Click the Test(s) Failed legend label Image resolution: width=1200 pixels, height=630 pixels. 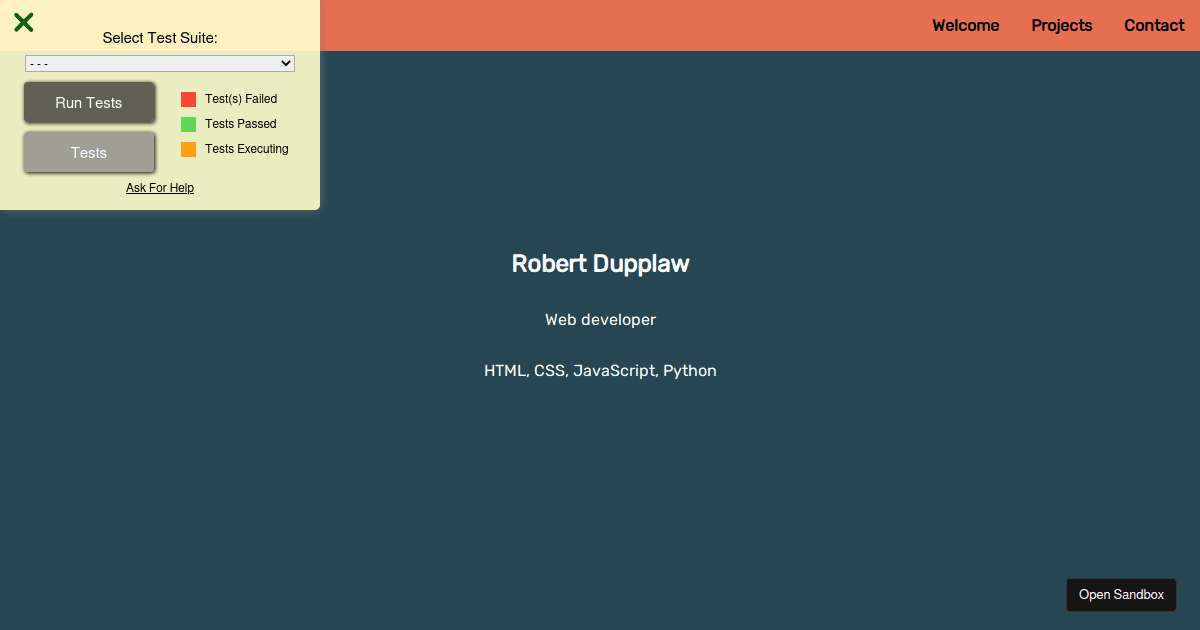(241, 98)
